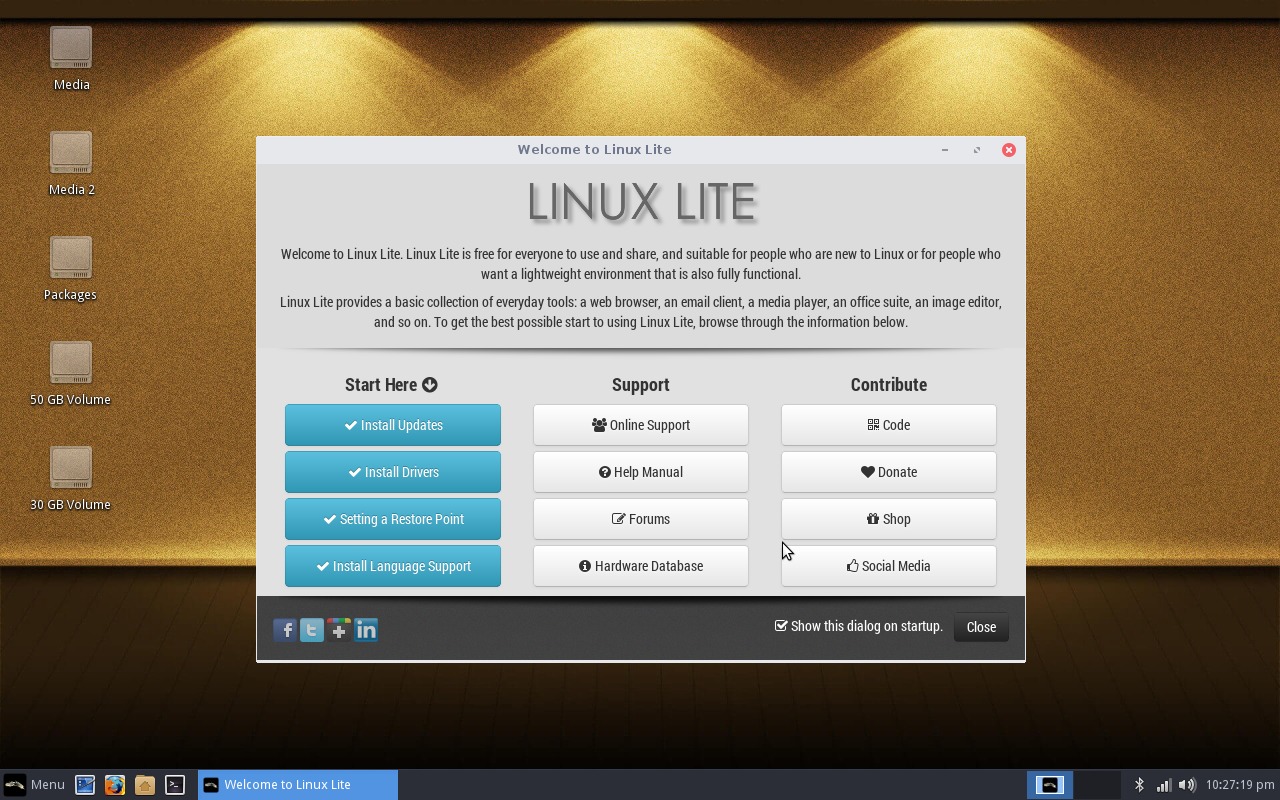Open the Facebook social icon

pyautogui.click(x=285, y=630)
